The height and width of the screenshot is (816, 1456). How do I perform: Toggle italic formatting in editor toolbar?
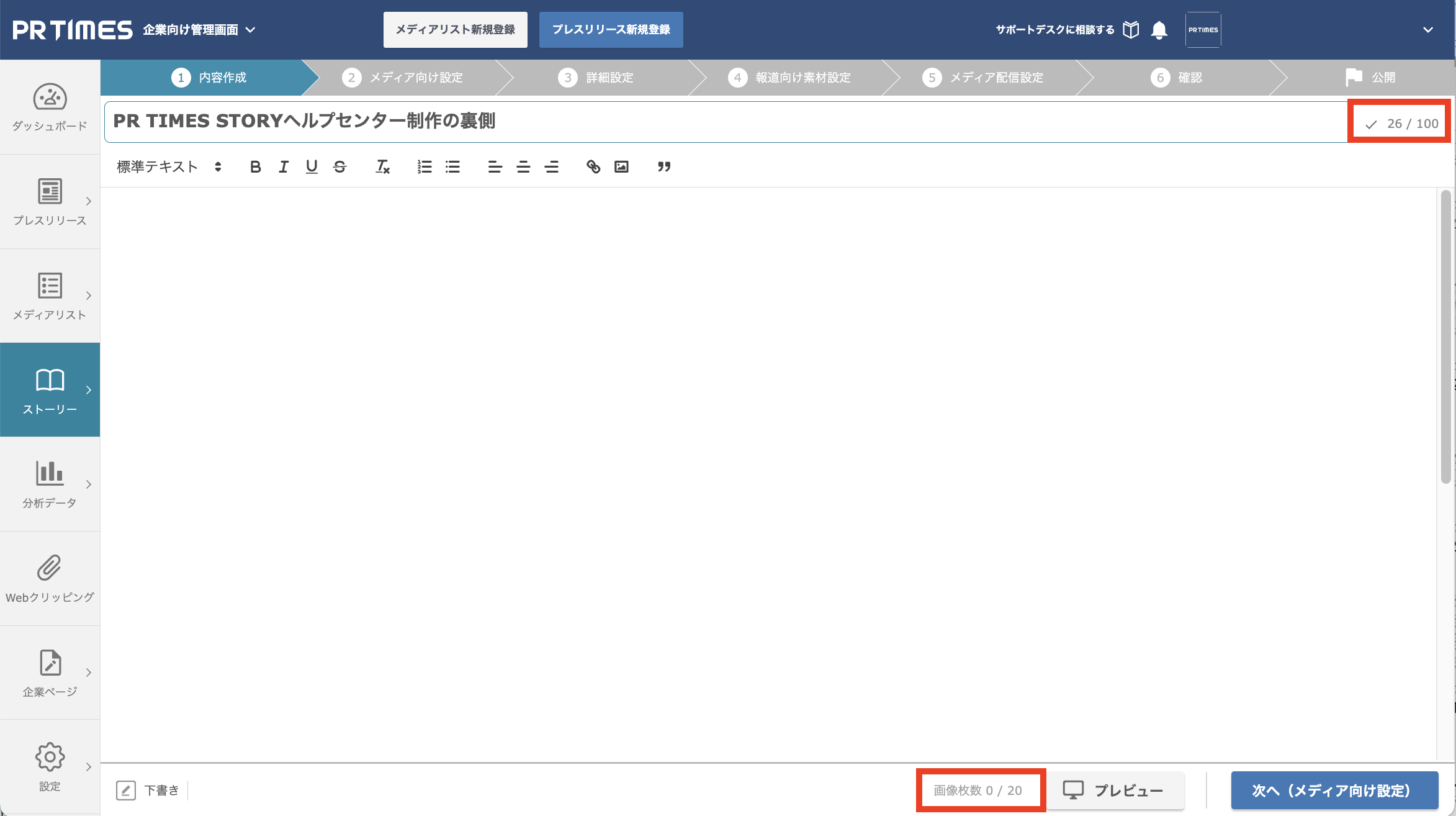[x=284, y=166]
